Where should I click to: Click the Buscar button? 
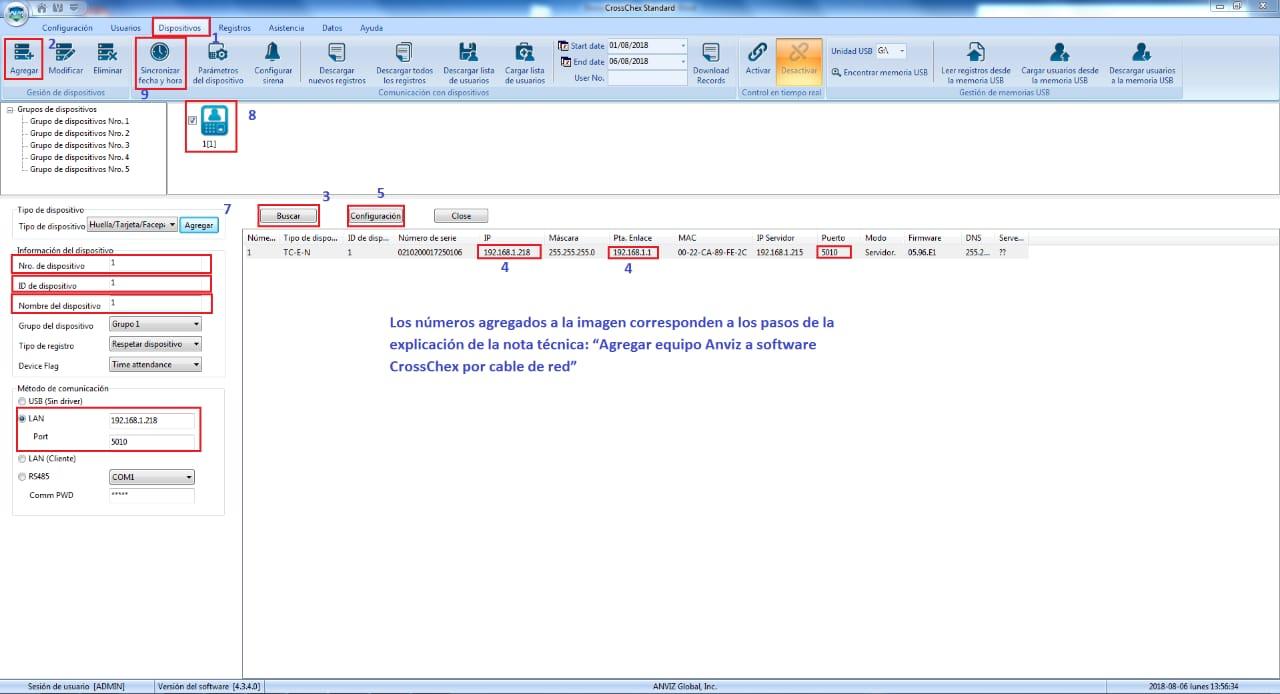coord(288,216)
